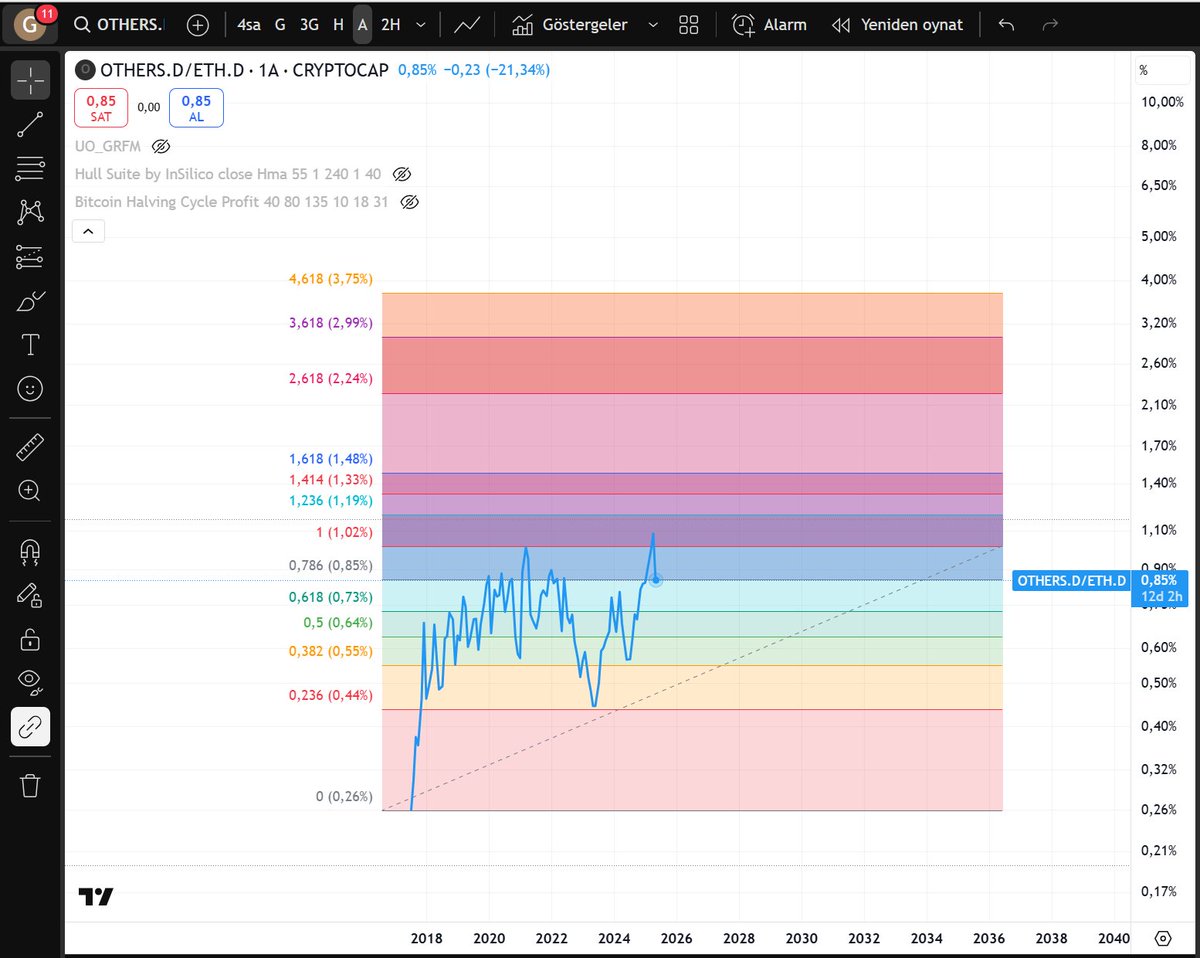The image size is (1200, 958).
Task: Open the symbol search for OTHERS.
Action: coord(120,25)
